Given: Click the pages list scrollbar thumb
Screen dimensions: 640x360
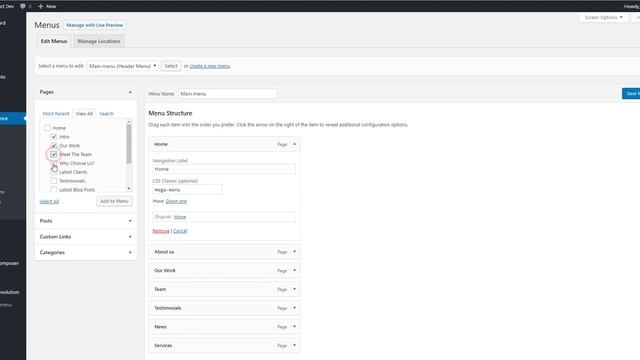Looking at the screenshot, I should 129,144.
